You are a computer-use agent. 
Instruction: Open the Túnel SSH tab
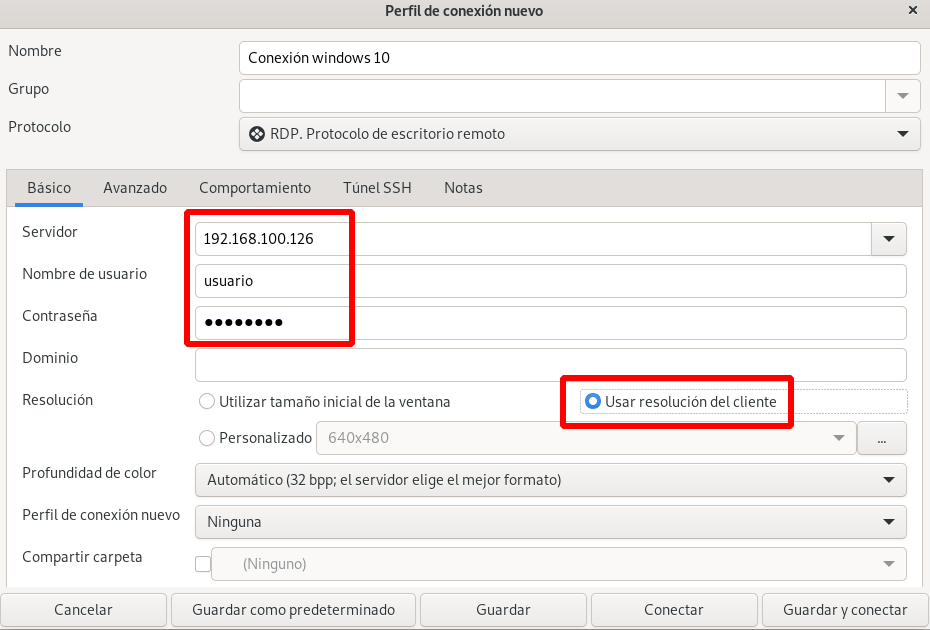377,188
